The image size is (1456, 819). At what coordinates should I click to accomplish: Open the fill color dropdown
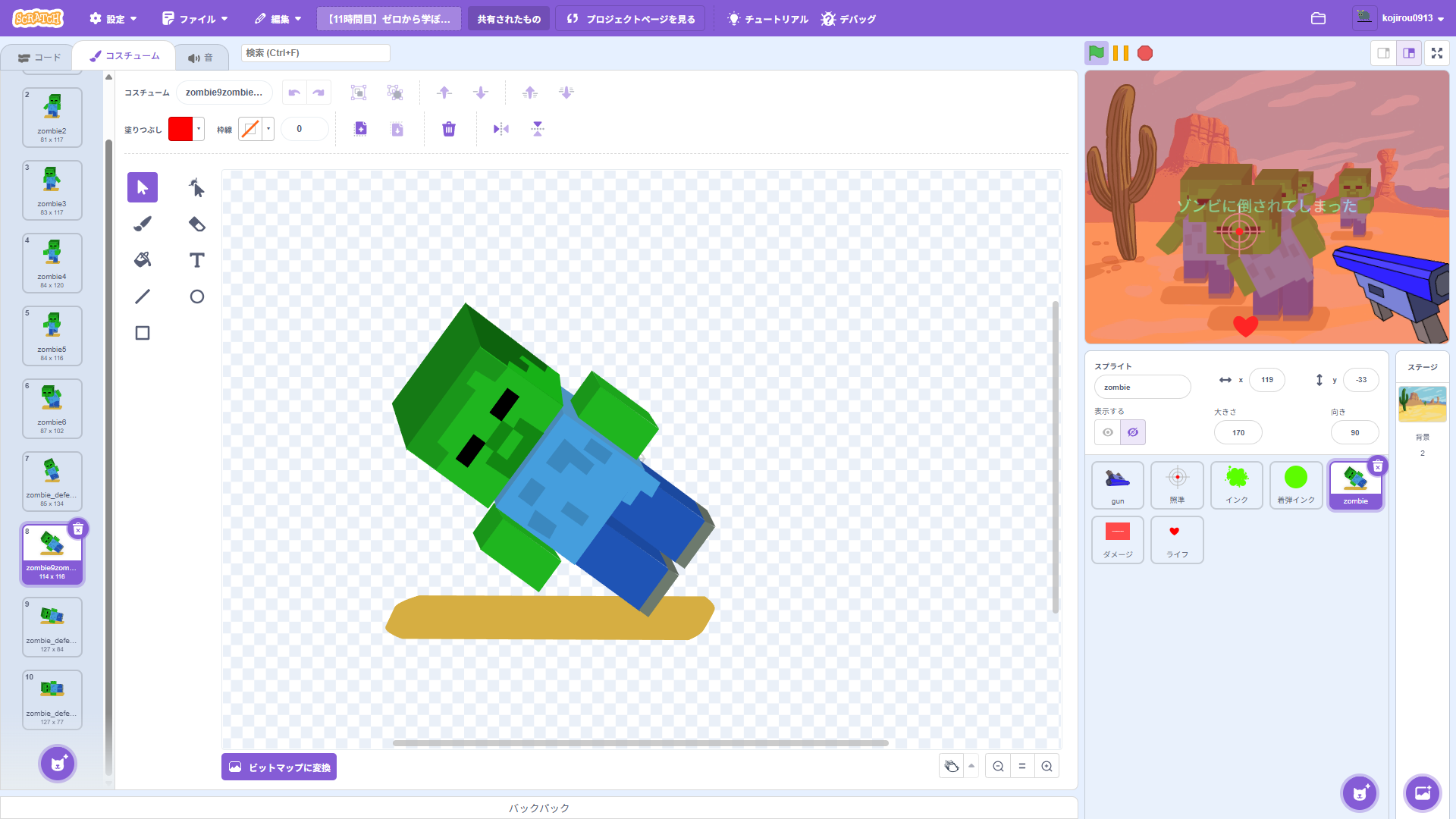199,129
